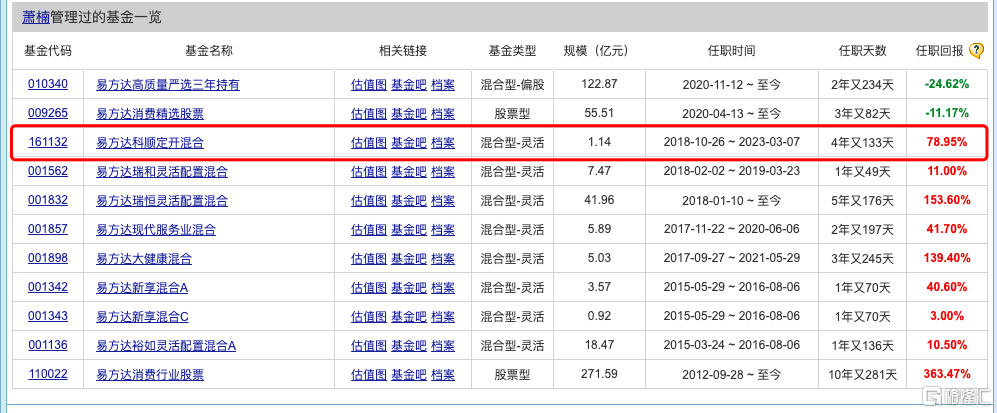The height and width of the screenshot is (413, 997).
Task: Open fund code 001857 link
Action: pyautogui.click(x=48, y=229)
